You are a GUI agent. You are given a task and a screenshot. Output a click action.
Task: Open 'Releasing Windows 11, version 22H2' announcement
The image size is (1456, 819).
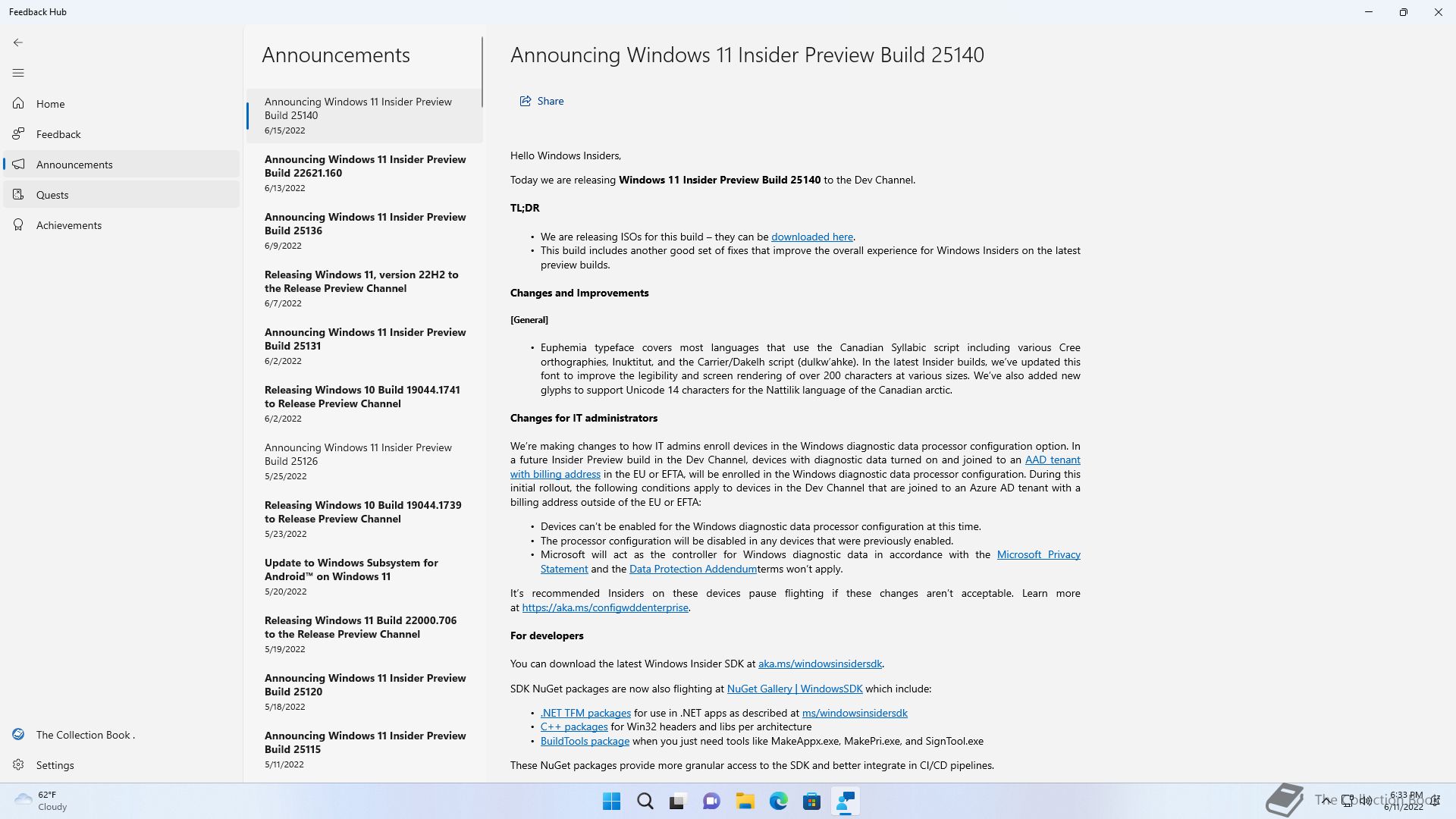[365, 288]
